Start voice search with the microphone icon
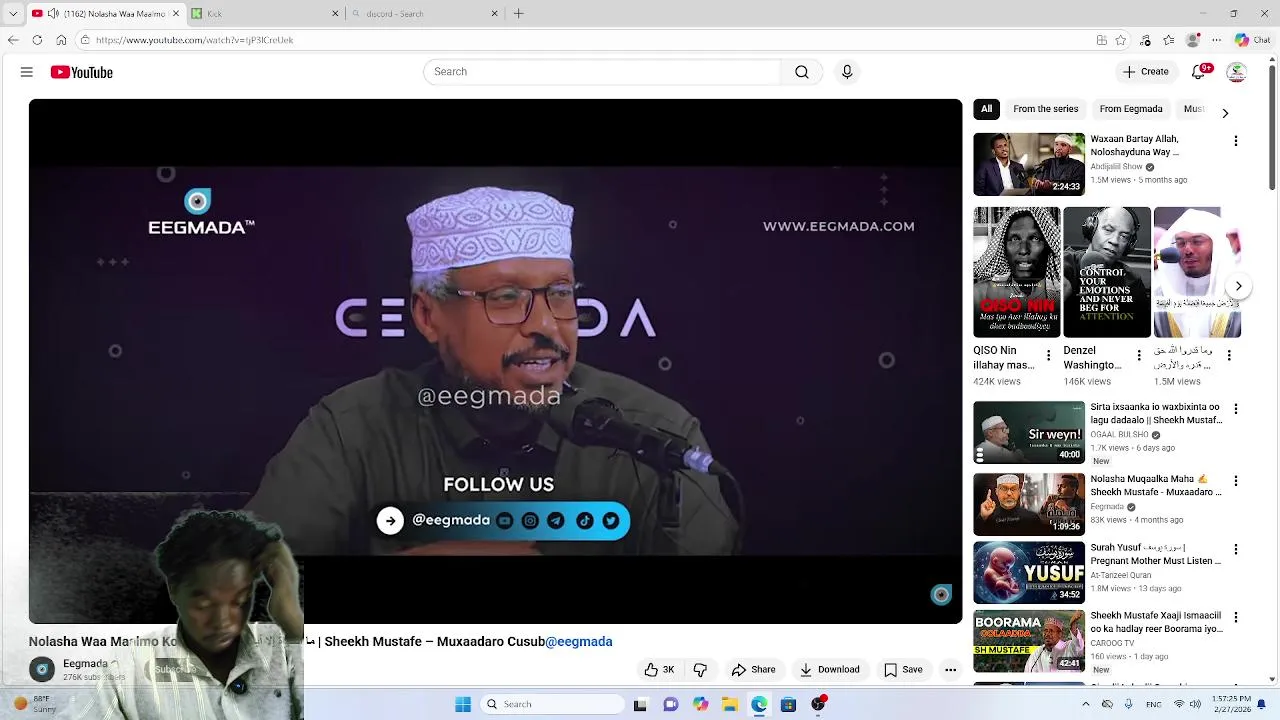Screen dimensions: 1280x720 (x=847, y=72)
